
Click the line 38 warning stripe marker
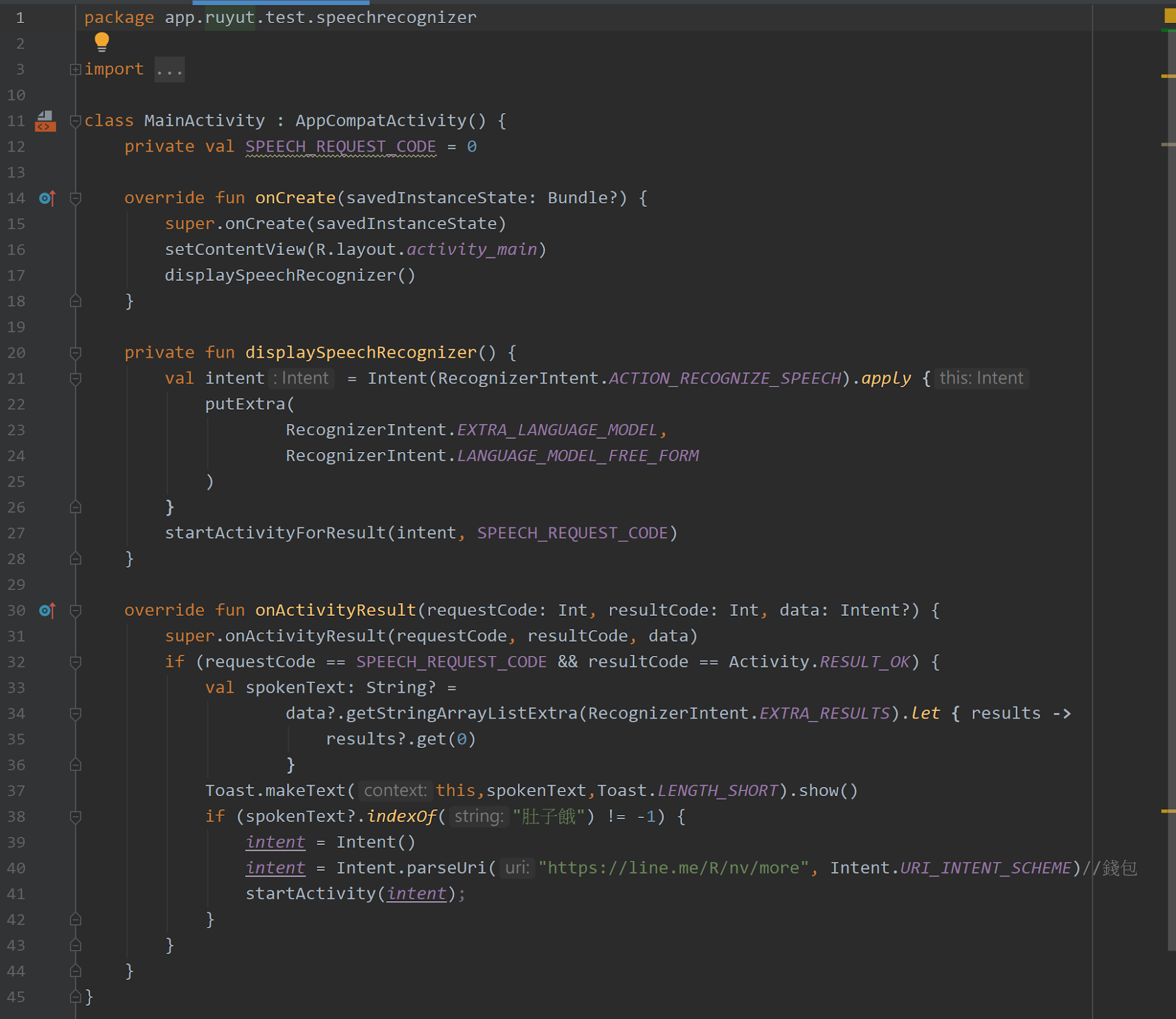[x=1168, y=811]
